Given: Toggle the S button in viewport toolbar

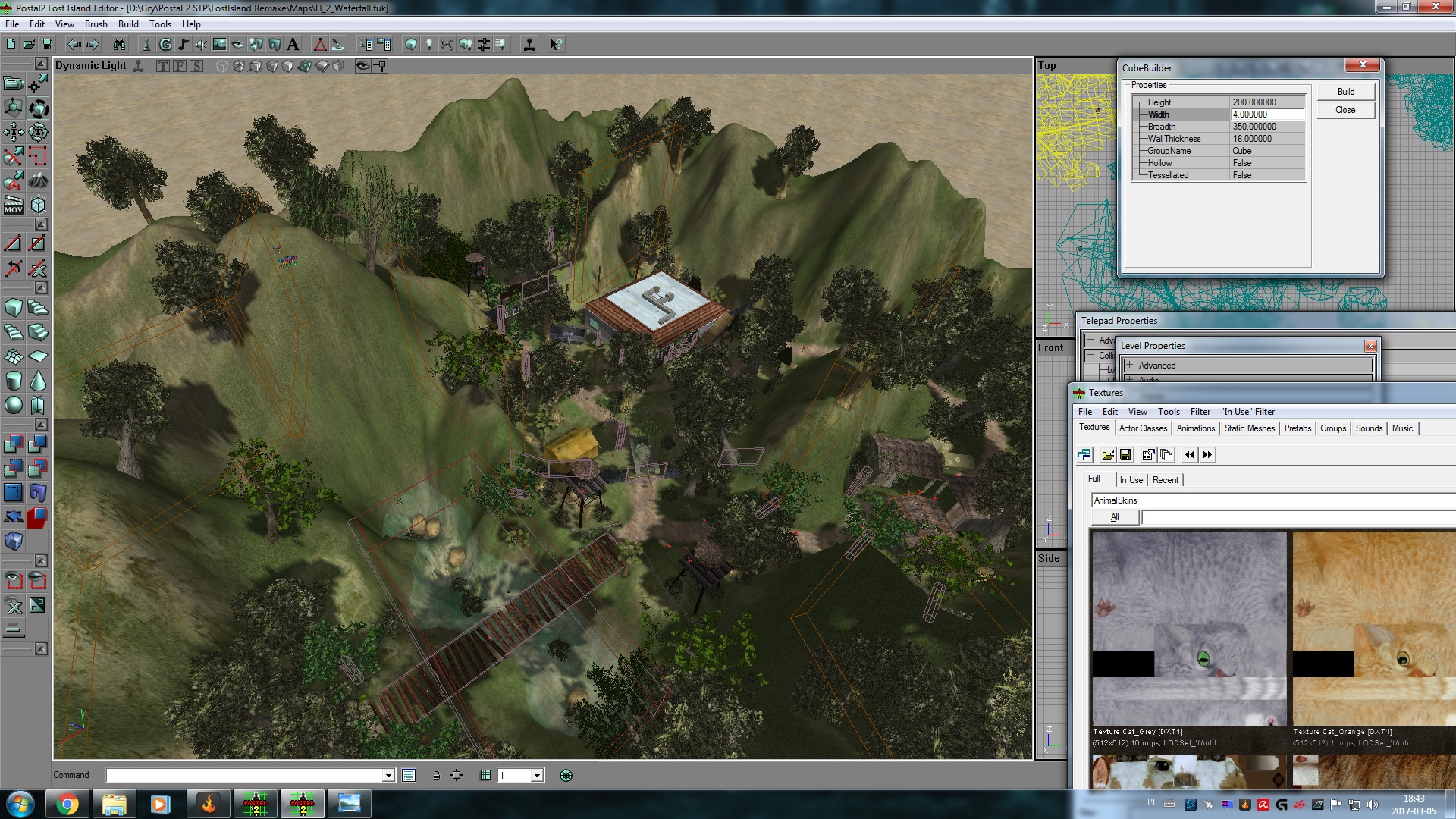Looking at the screenshot, I should (196, 66).
